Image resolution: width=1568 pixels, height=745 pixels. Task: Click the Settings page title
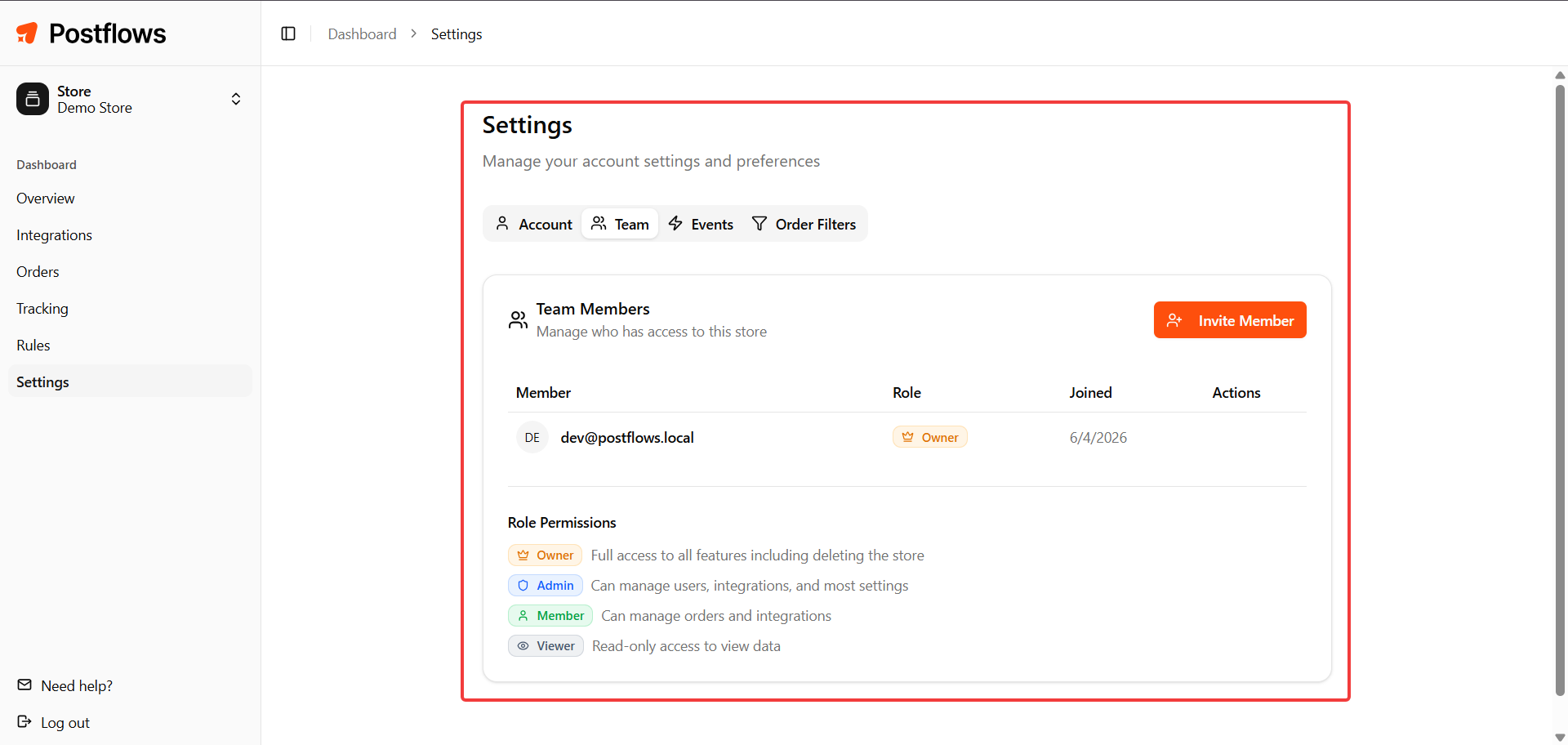(x=528, y=125)
